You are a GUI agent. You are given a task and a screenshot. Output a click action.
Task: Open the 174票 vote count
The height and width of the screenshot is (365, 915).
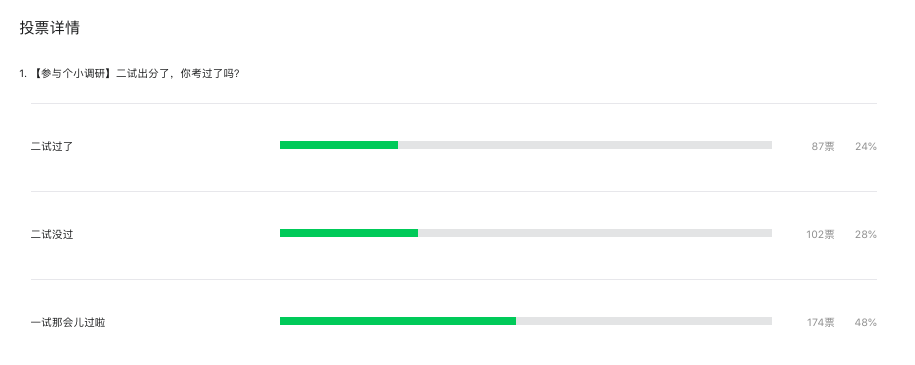pos(820,322)
